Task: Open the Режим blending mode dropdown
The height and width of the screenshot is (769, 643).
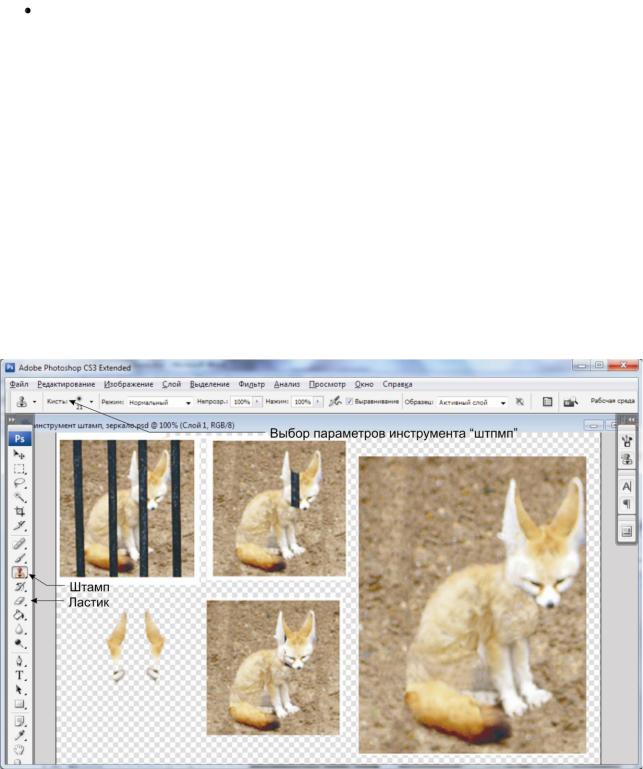Action: click(x=160, y=402)
